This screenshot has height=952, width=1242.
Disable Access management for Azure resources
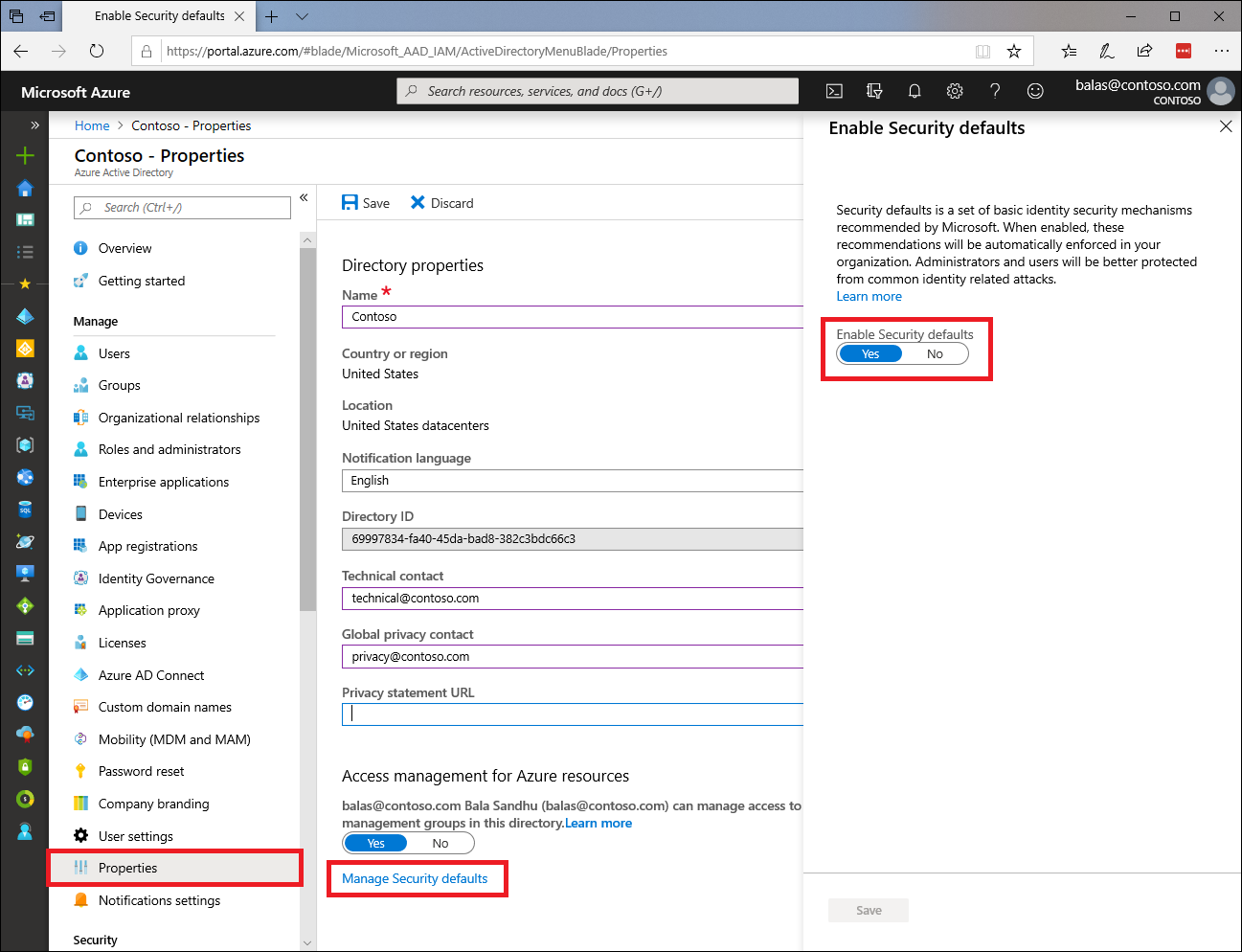click(x=440, y=843)
